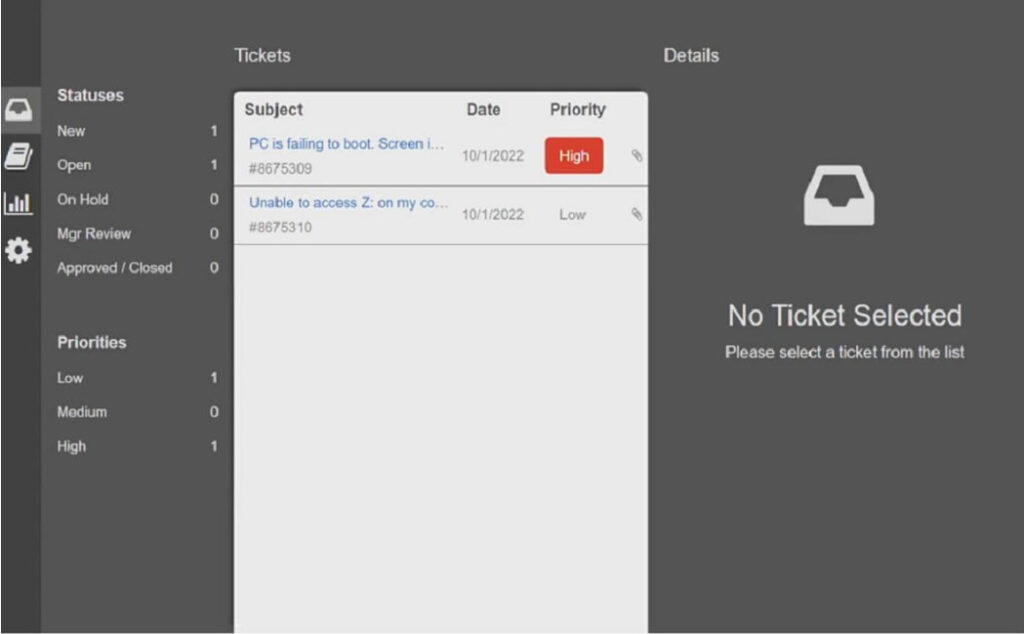Filter tickets by Open status

point(74,165)
